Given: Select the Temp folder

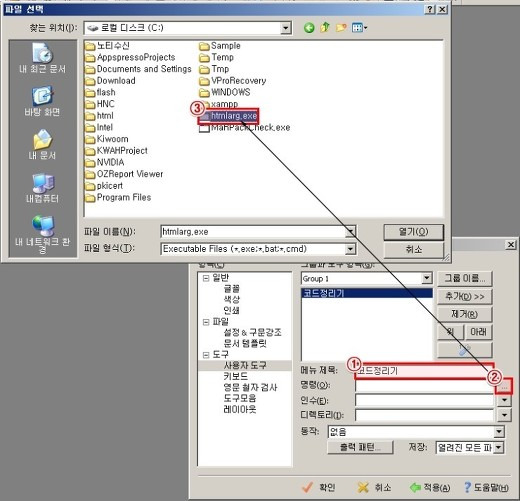Looking at the screenshot, I should point(217,57).
